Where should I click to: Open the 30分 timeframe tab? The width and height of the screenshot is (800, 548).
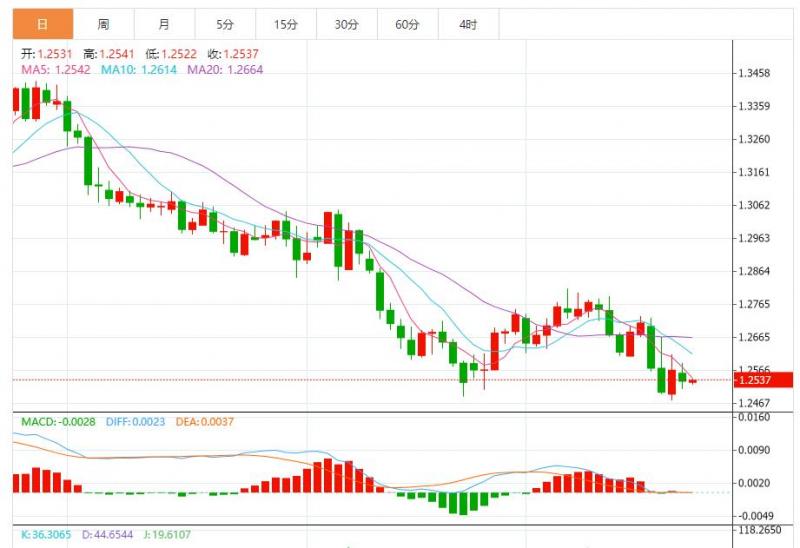pos(347,24)
